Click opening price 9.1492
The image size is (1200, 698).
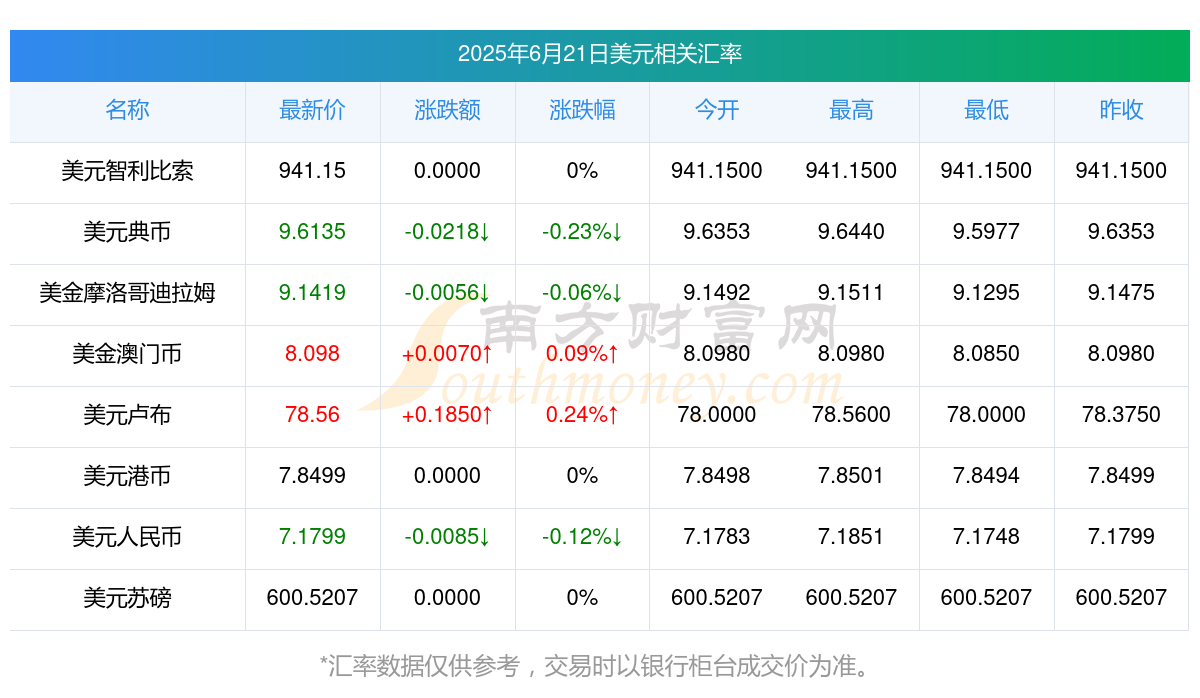pos(717,293)
